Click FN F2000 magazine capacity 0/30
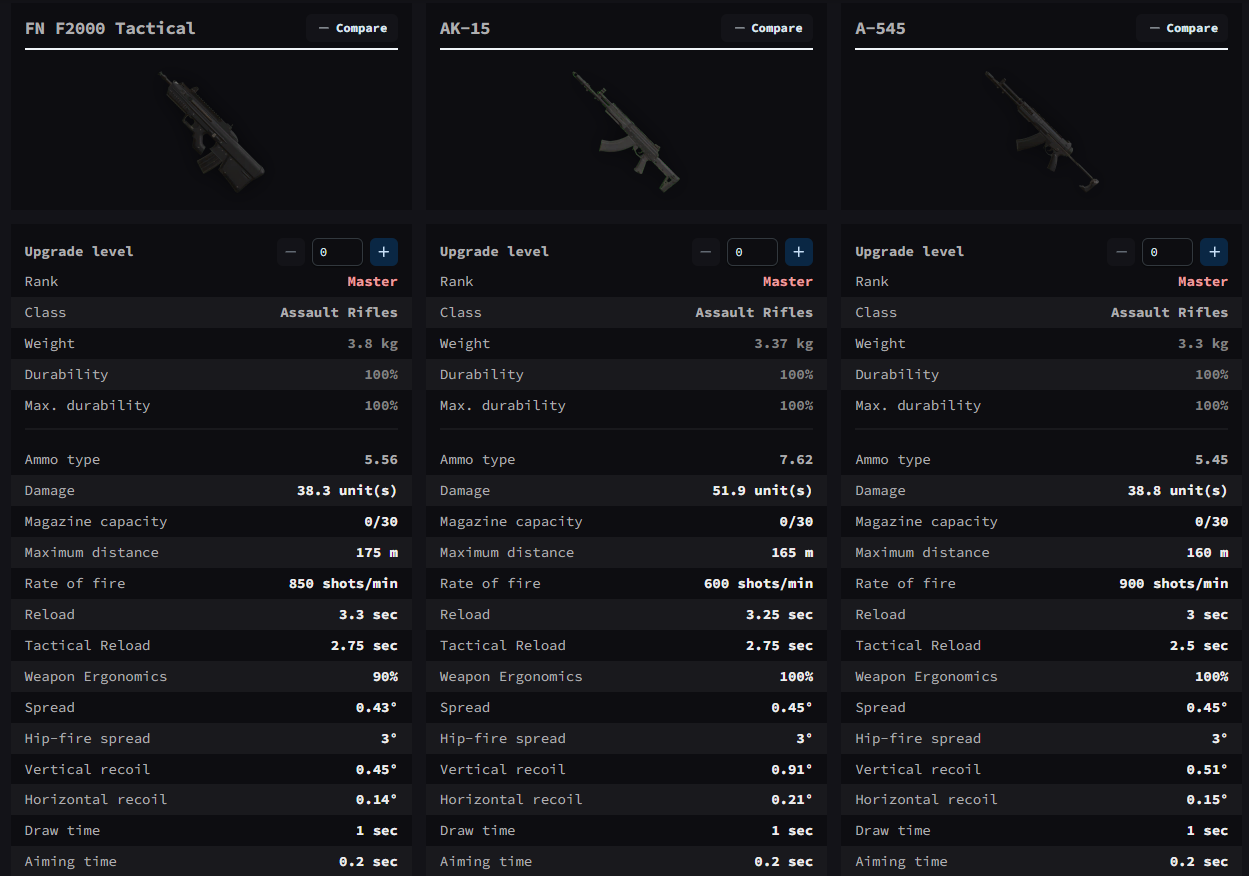The width and height of the screenshot is (1249, 876). pyautogui.click(x=381, y=522)
